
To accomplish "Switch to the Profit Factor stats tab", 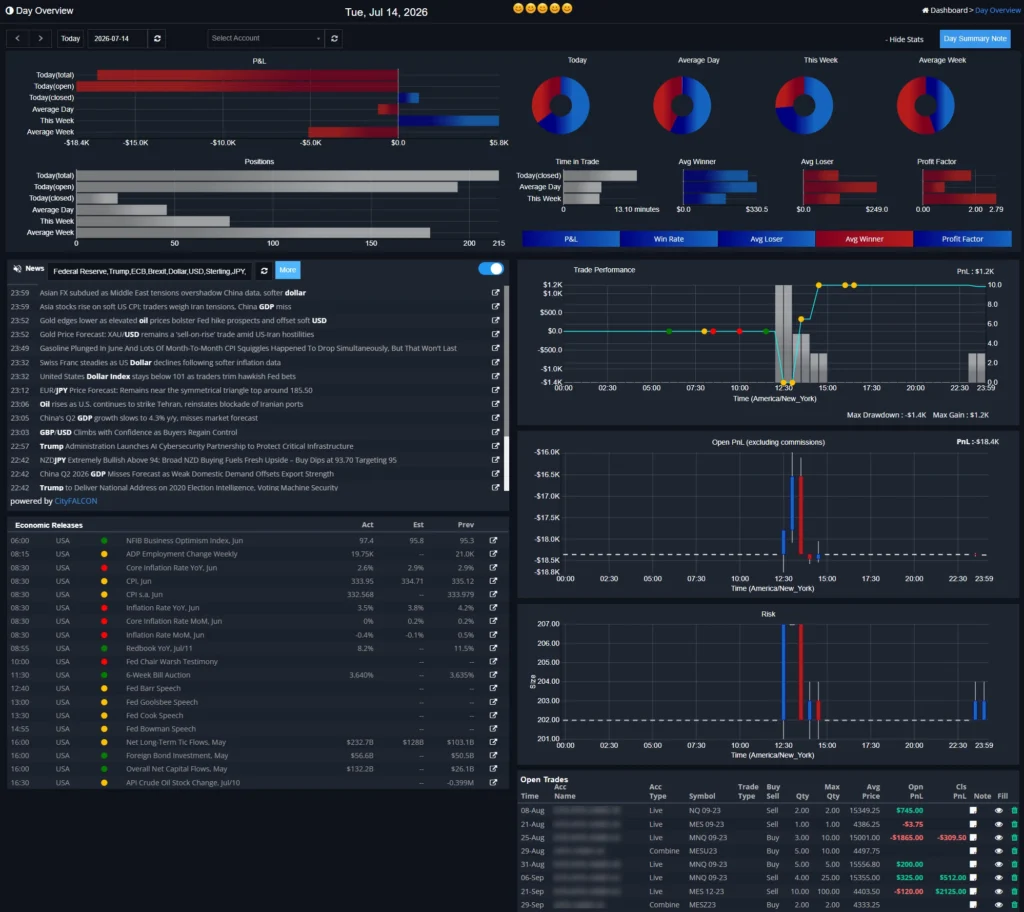I will coord(963,239).
